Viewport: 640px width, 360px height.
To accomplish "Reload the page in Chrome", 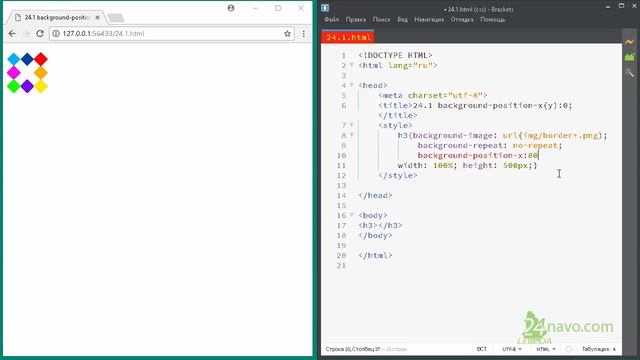I will pos(40,33).
